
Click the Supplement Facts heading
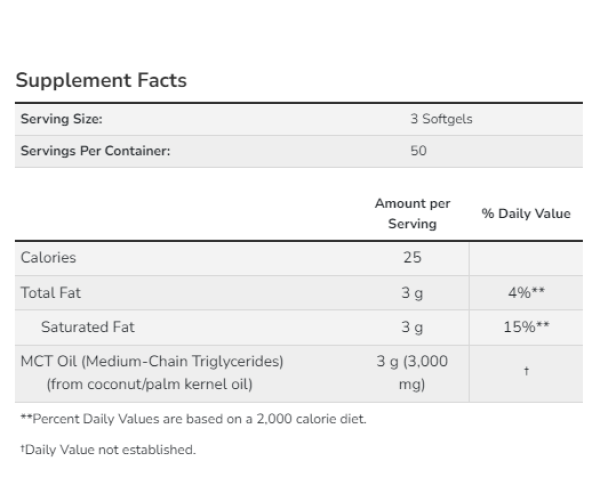click(x=101, y=80)
